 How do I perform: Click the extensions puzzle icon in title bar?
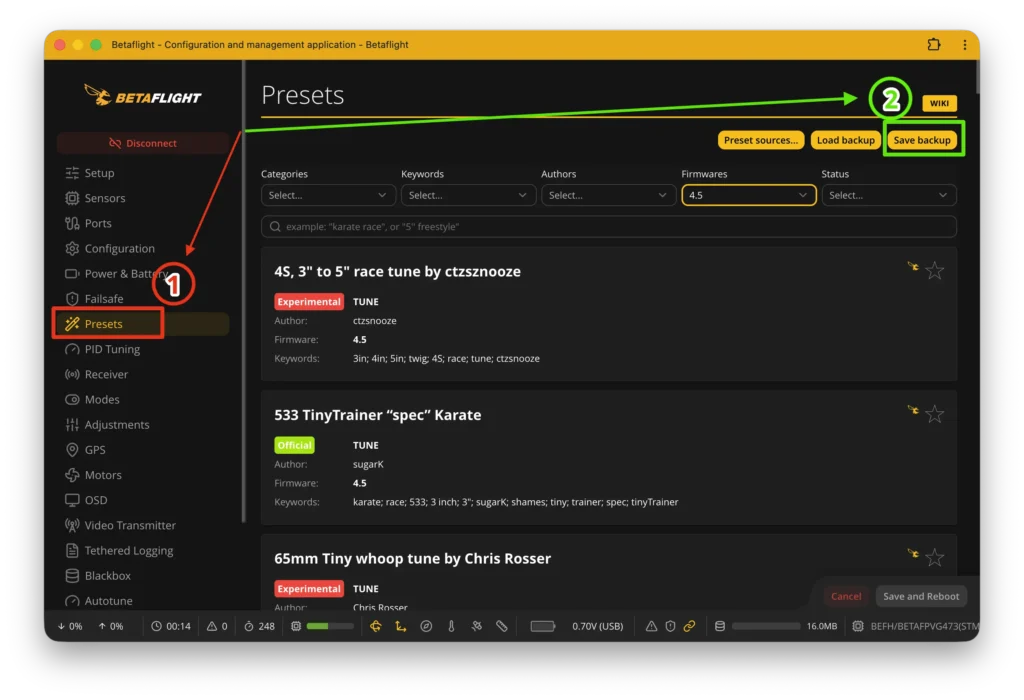(x=934, y=44)
